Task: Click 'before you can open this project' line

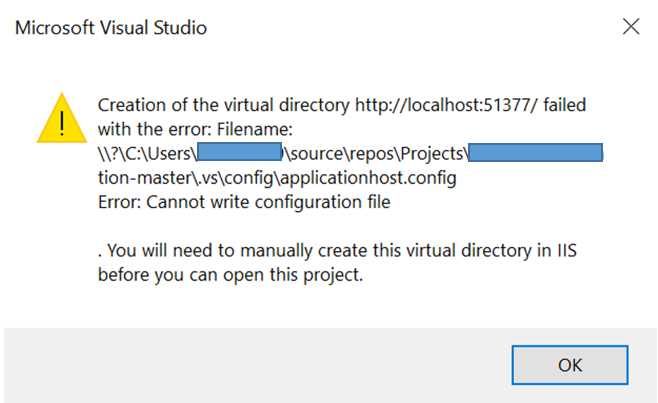Action: click(x=230, y=275)
